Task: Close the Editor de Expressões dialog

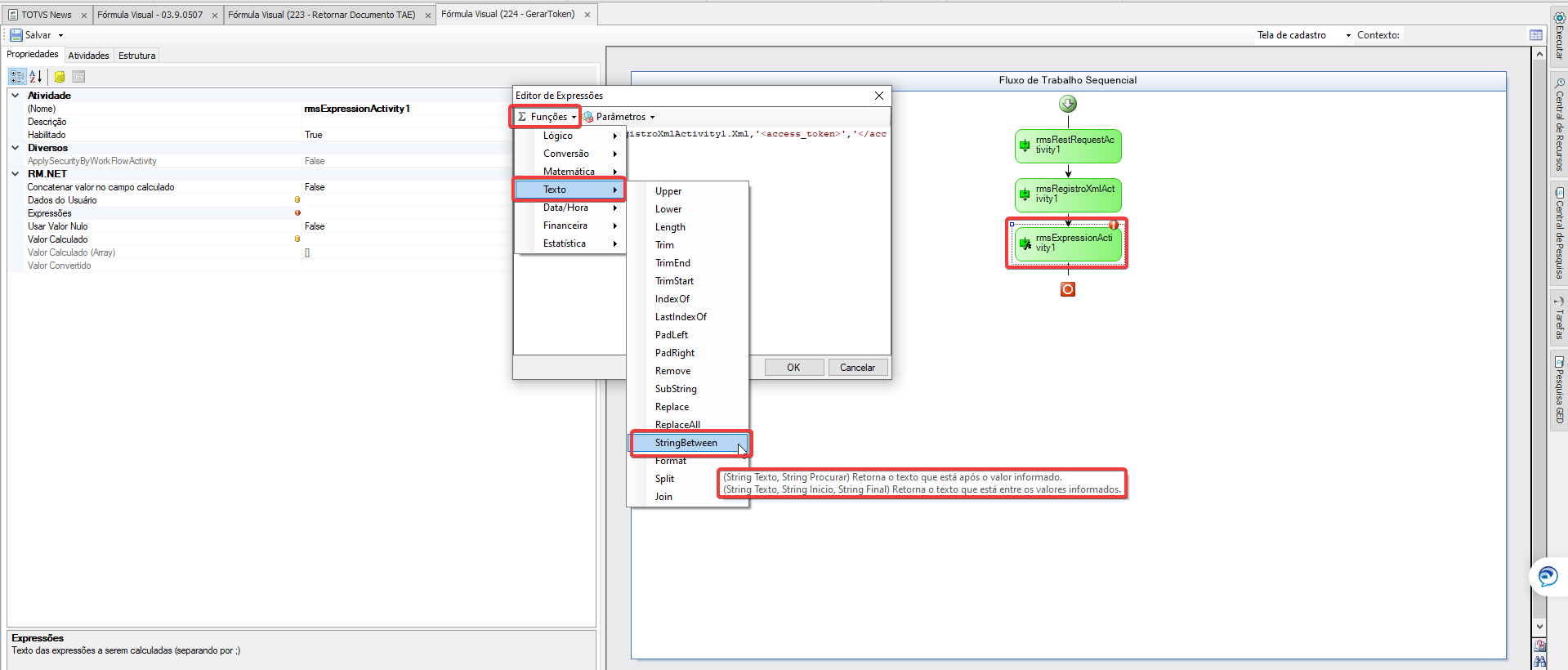Action: 879,96
